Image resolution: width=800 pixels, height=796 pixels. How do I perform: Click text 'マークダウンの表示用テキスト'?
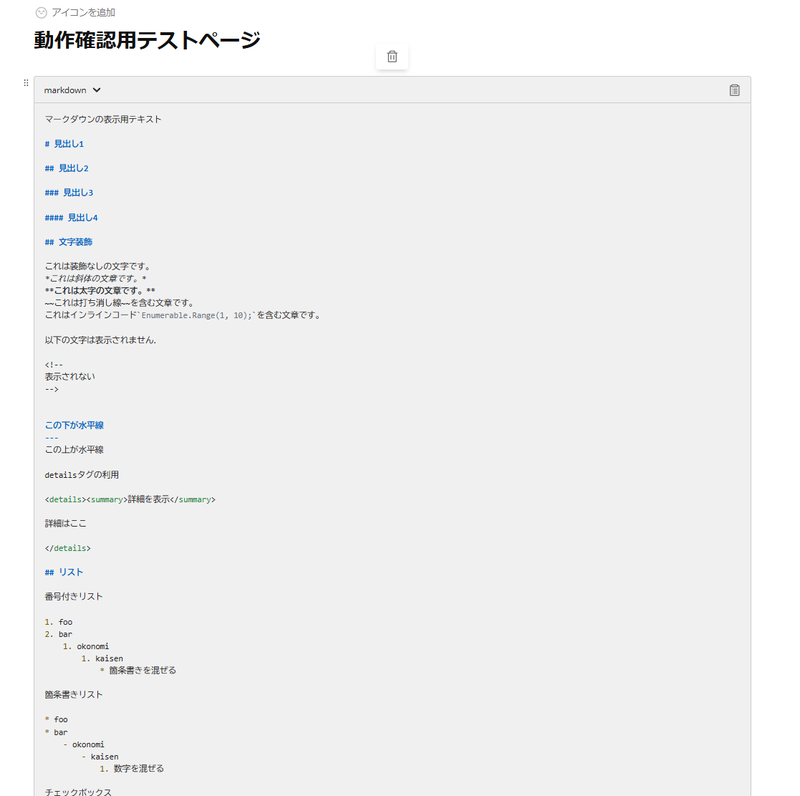[x=103, y=119]
